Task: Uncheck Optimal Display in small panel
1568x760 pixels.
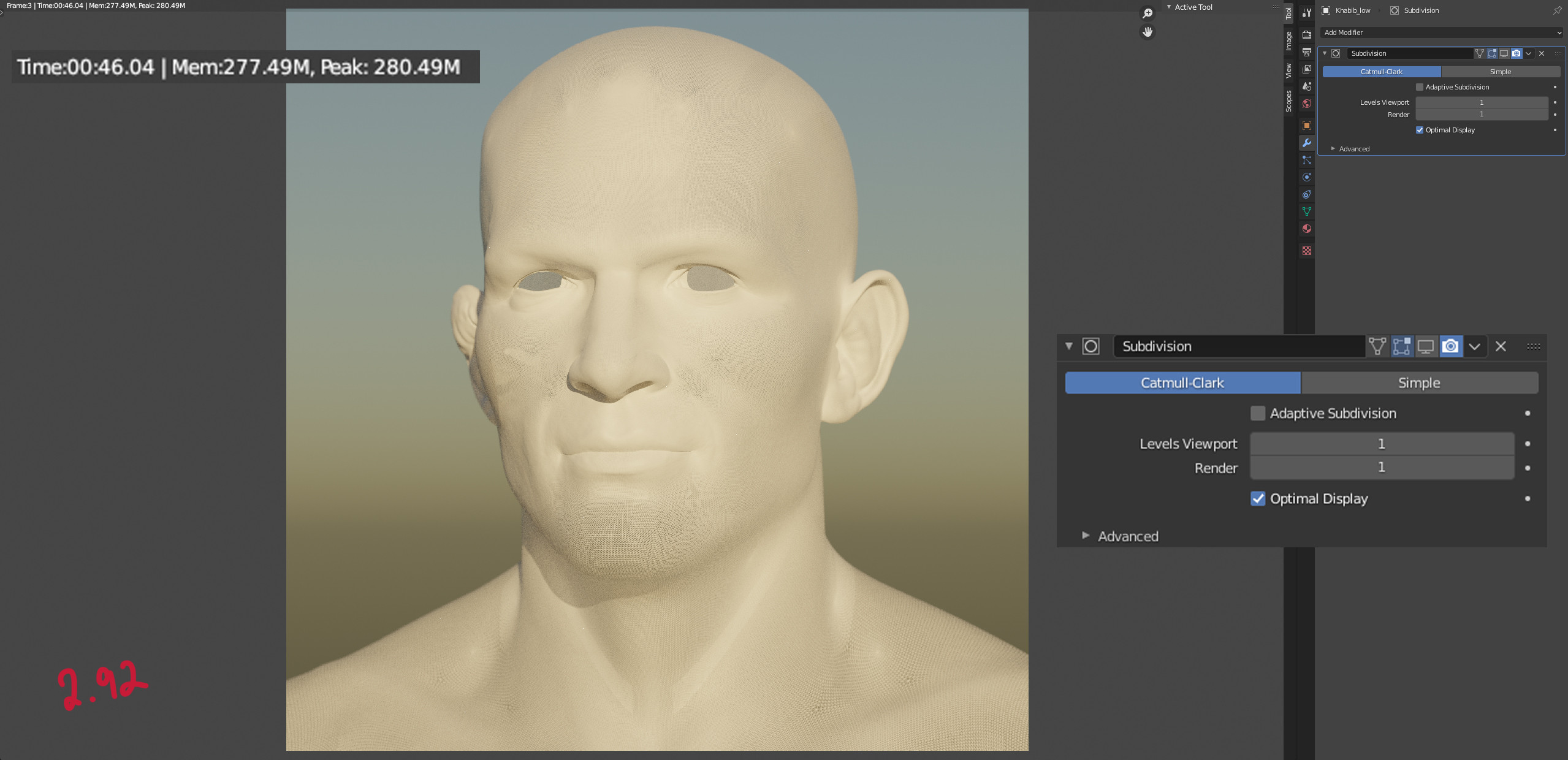Action: pos(1419,130)
